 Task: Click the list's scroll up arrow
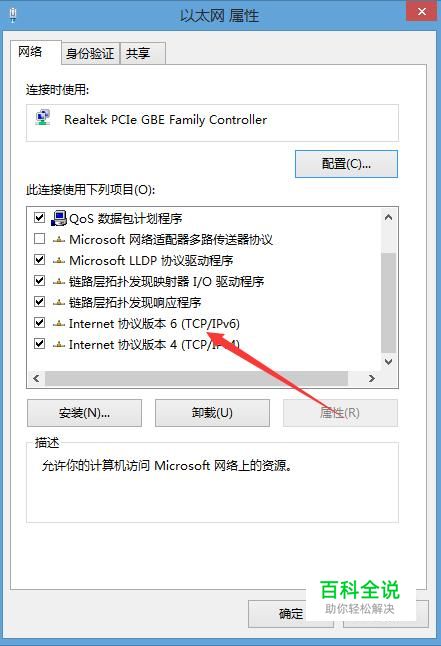[x=388, y=217]
